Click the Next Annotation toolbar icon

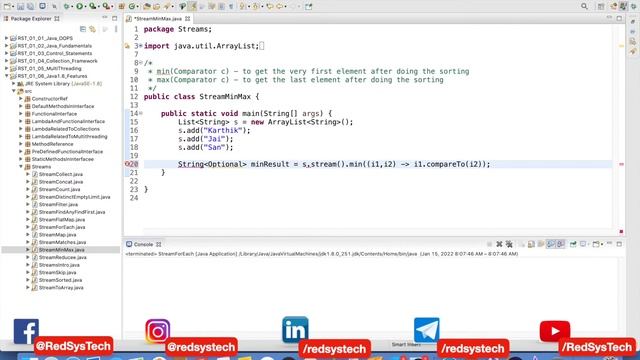(x=242, y=6)
